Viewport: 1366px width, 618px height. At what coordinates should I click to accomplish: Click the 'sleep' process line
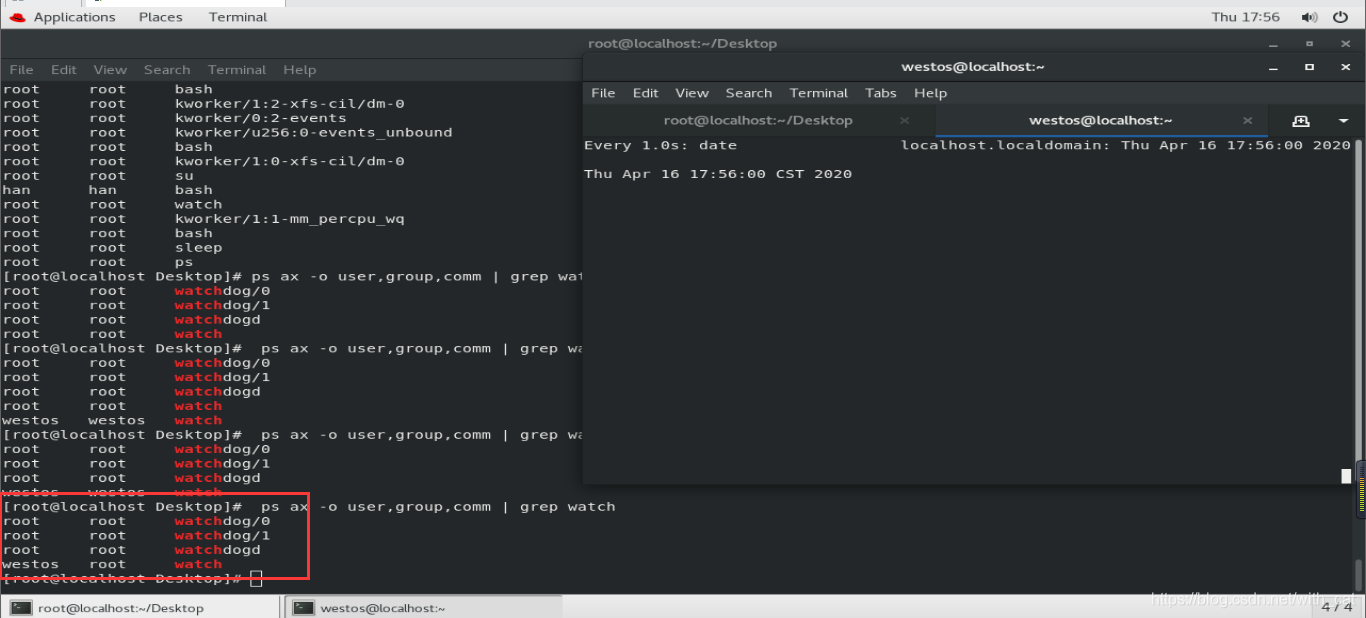click(112, 248)
